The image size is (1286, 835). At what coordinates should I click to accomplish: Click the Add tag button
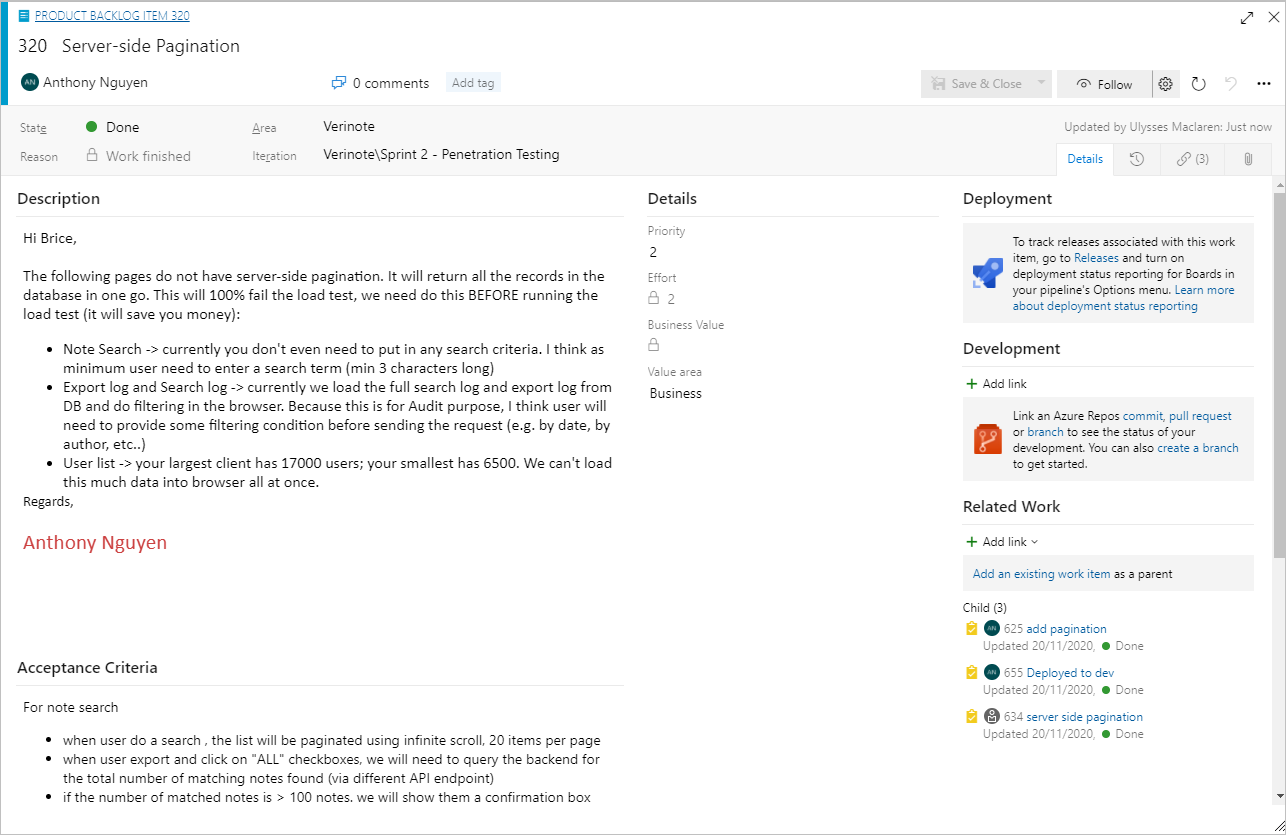click(x=473, y=83)
